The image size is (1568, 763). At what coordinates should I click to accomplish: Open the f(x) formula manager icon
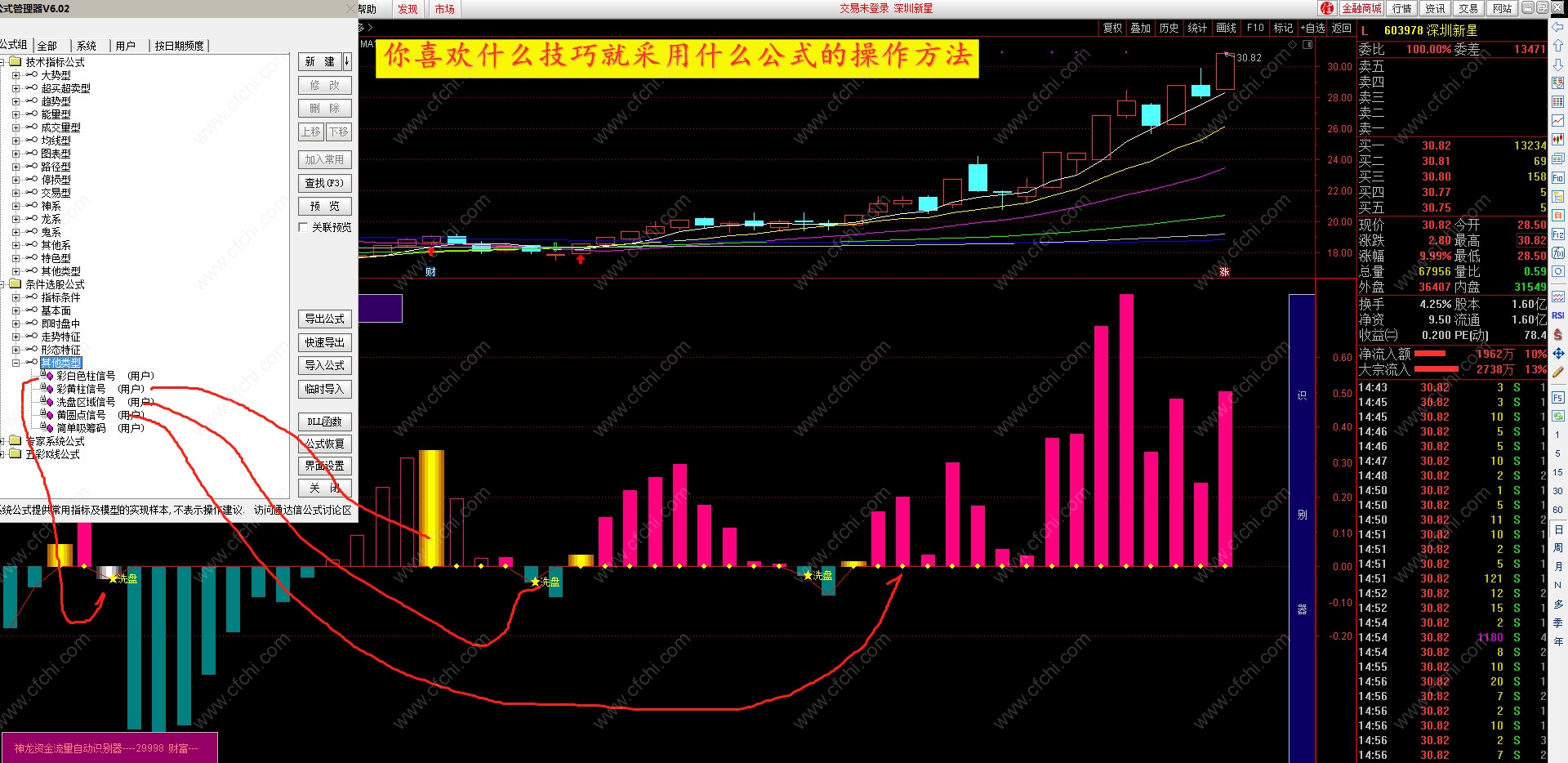click(x=1557, y=252)
